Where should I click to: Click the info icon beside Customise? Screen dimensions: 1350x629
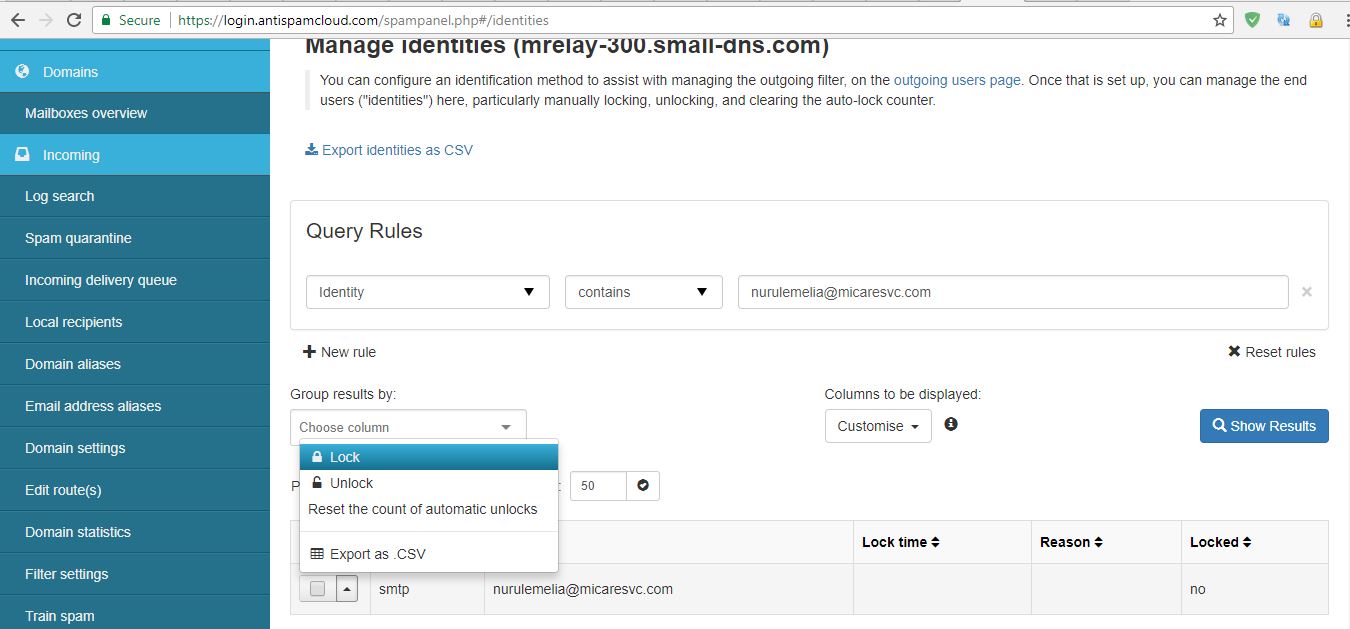pos(951,424)
